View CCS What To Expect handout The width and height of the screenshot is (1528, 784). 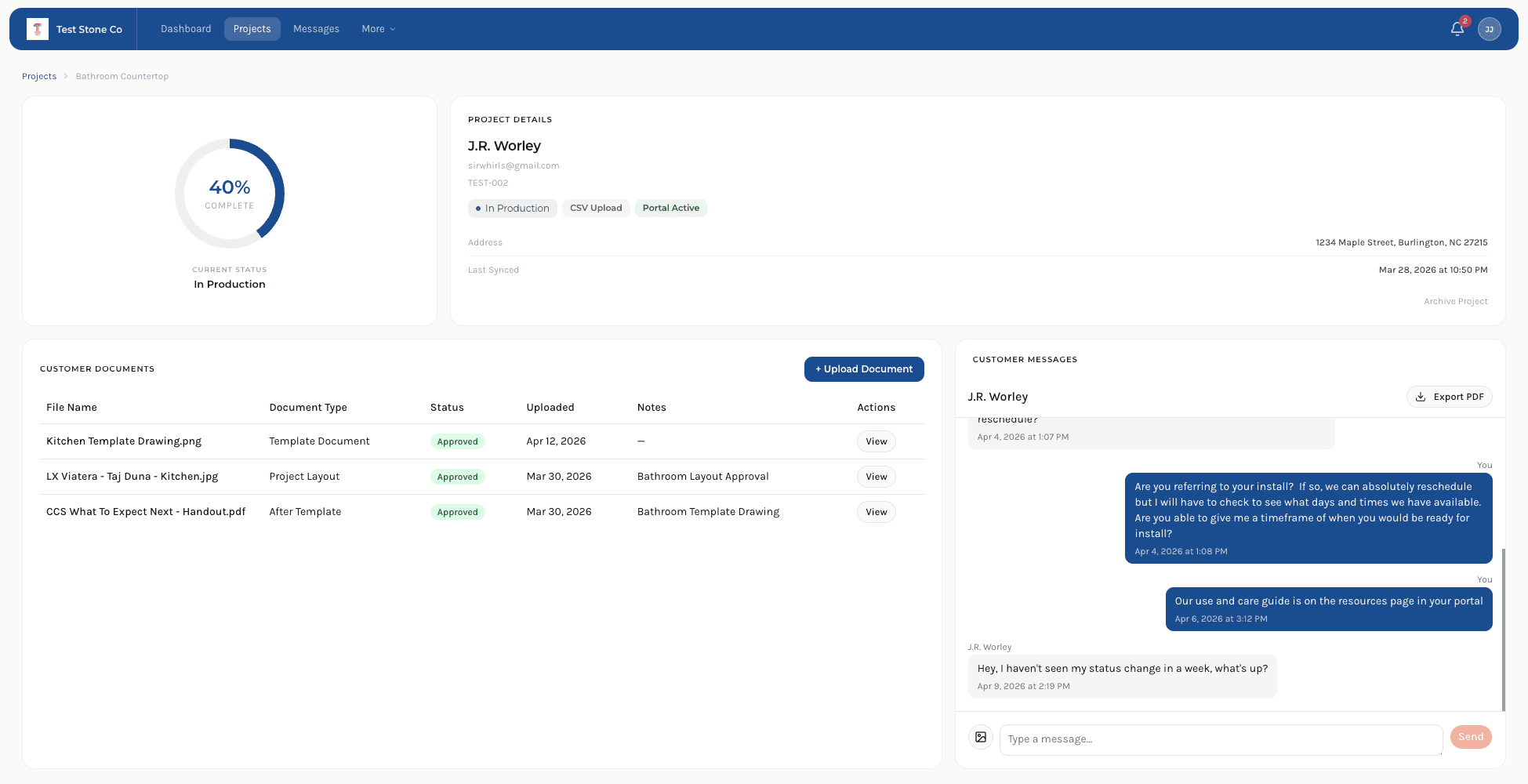[876, 512]
